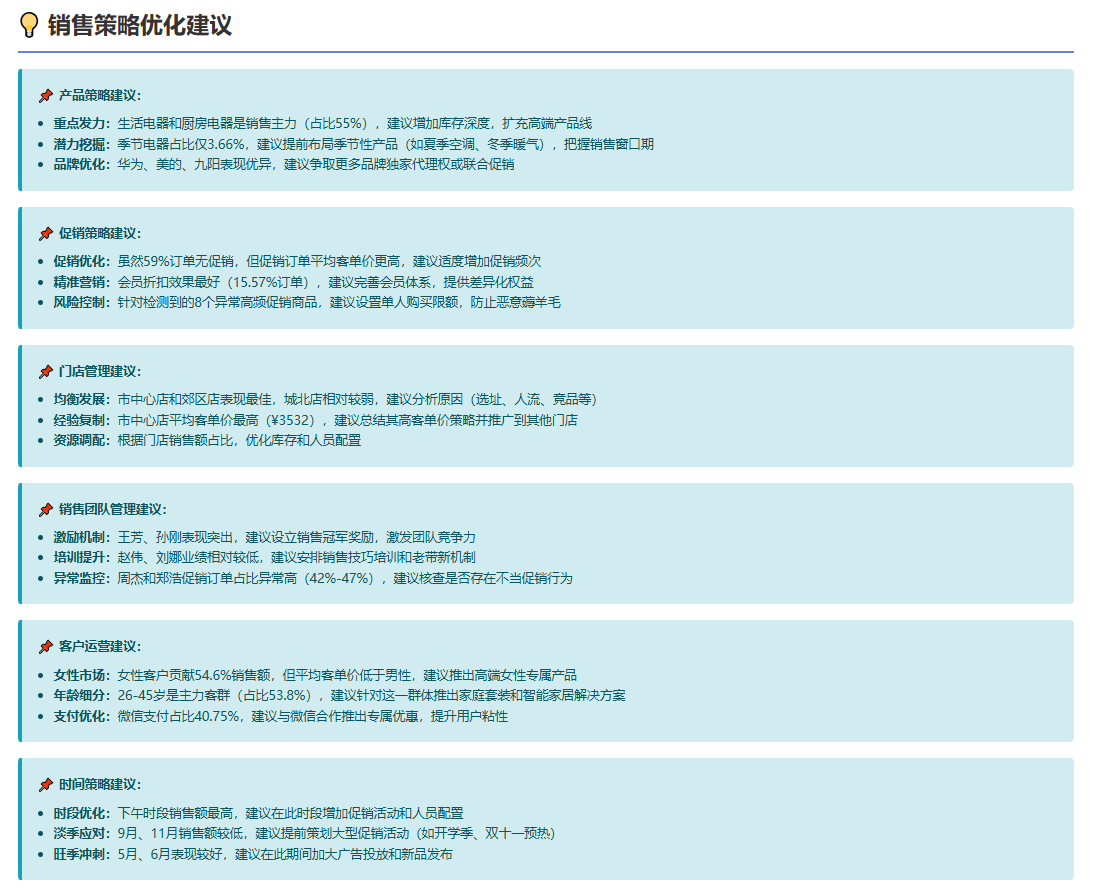Click the lightbulb icon beside the main title
Viewport: 1093px width, 894px height.
(30, 26)
